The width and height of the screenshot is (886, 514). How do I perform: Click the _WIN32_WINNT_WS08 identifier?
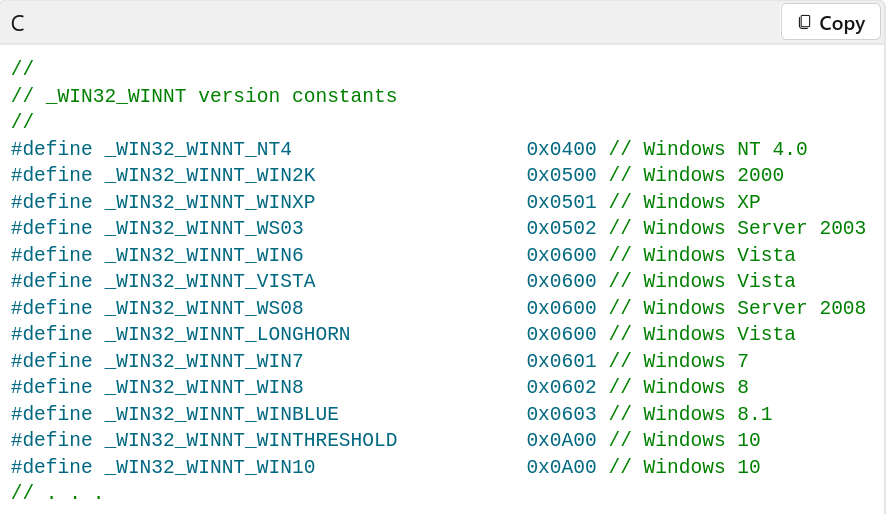coord(204,308)
